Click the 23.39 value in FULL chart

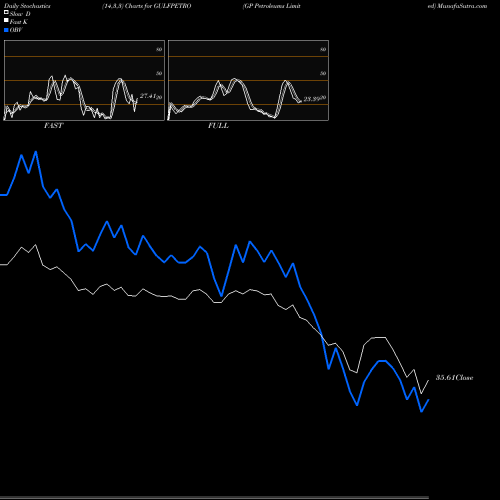point(312,99)
